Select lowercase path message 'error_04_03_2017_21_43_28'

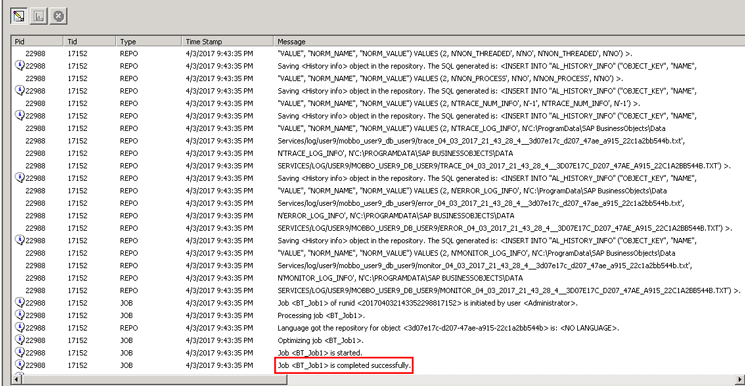(481, 203)
